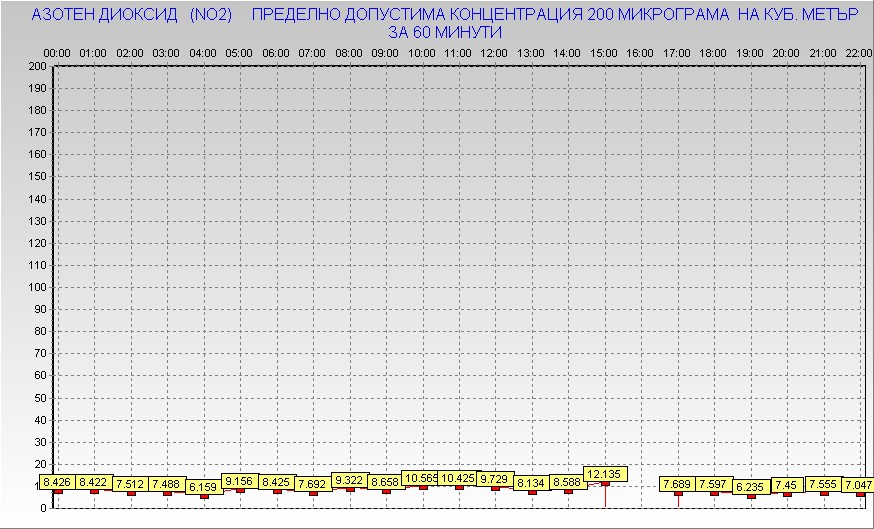Select the 9.322 data label
Screen dimensions: 874x529
coord(350,480)
